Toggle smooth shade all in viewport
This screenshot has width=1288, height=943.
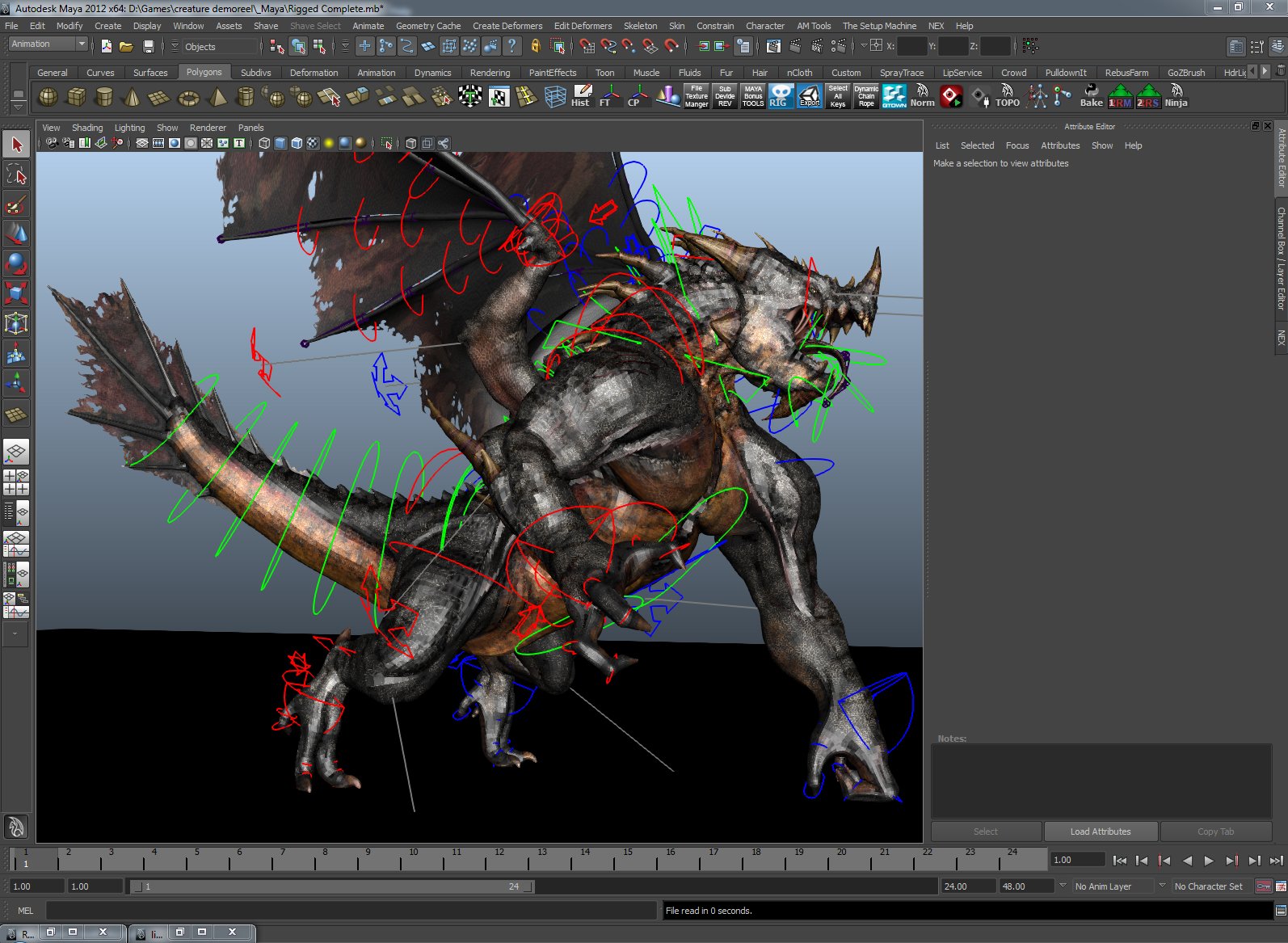tap(280, 143)
